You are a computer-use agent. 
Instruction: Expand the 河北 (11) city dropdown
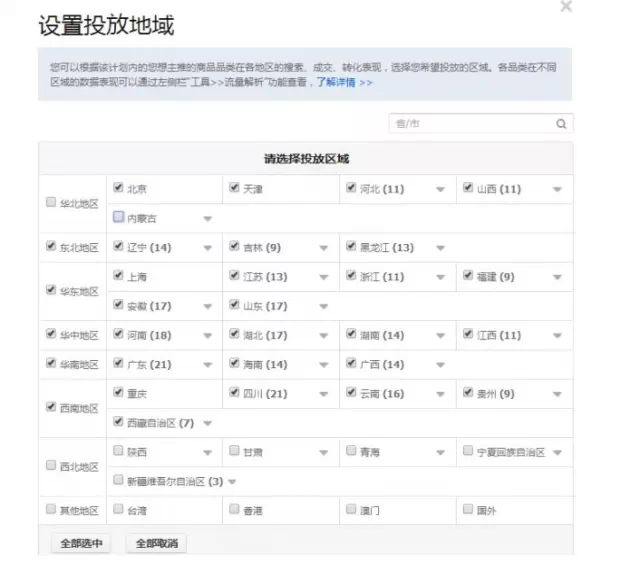(x=440, y=189)
